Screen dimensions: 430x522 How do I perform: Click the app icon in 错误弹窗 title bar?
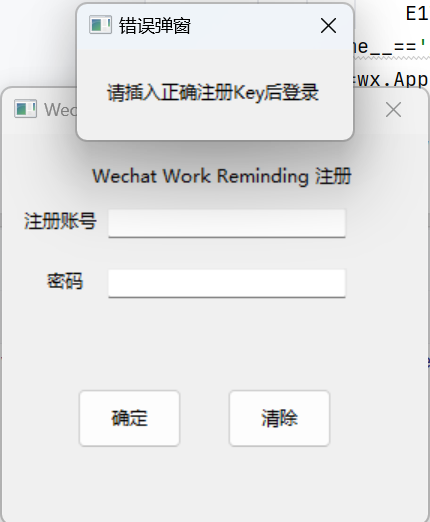coord(100,25)
